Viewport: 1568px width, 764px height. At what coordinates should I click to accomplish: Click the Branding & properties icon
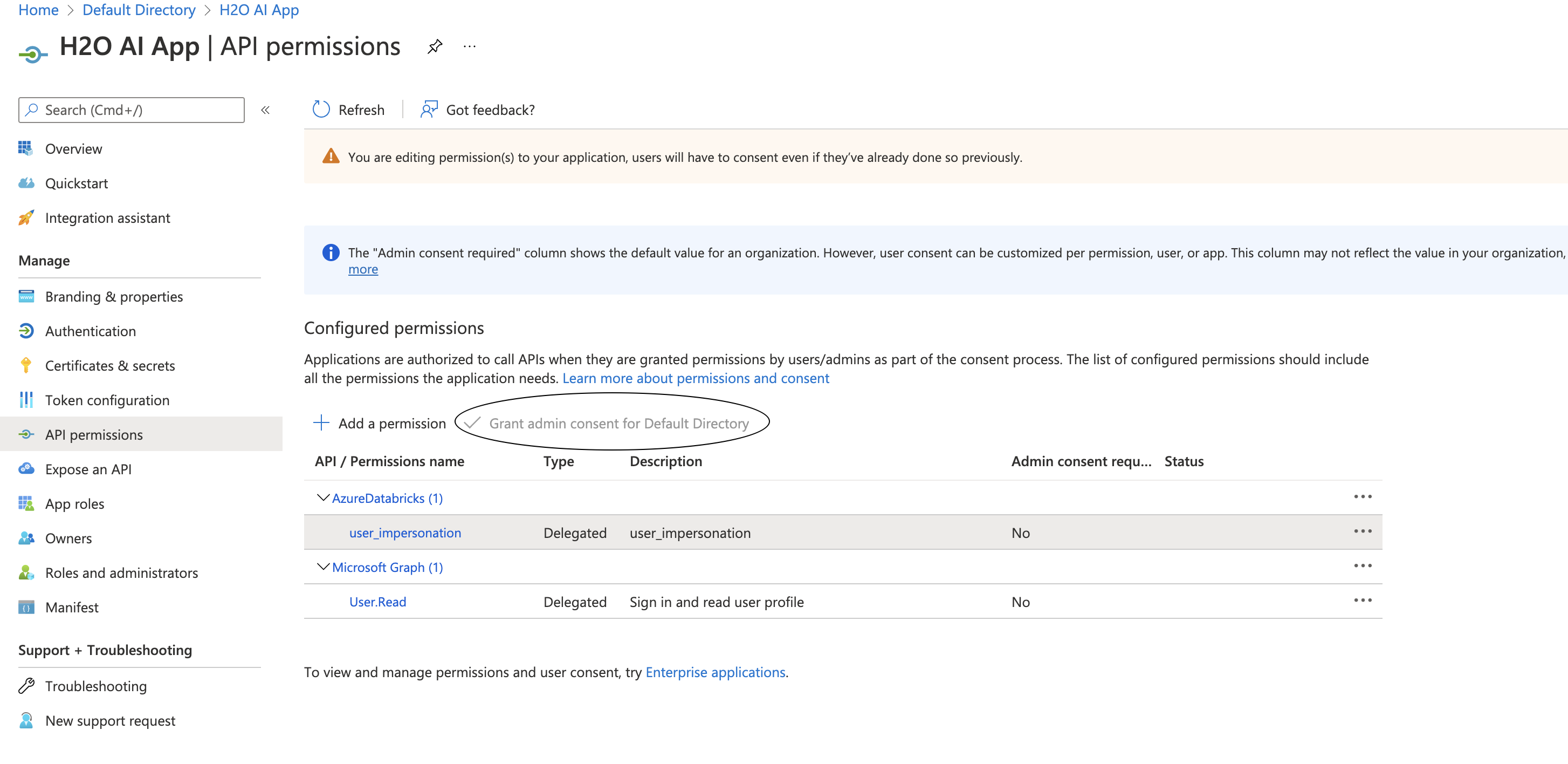[x=26, y=297]
